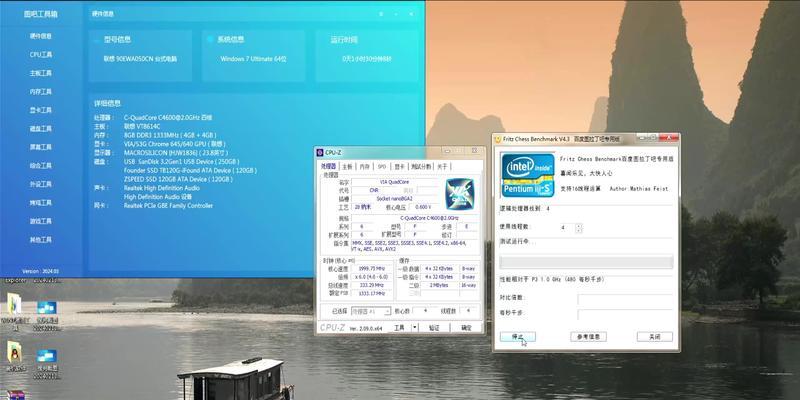Click the 工具 button in CPU-Z
The width and height of the screenshot is (800, 400).
(400, 328)
